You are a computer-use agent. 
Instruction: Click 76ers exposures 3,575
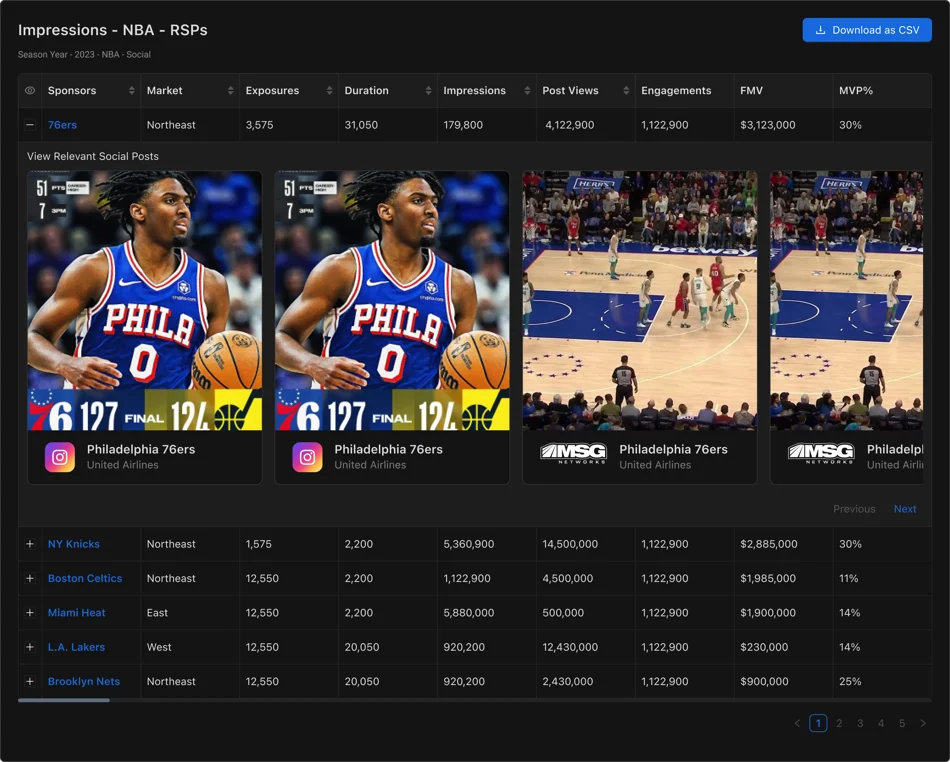259,125
